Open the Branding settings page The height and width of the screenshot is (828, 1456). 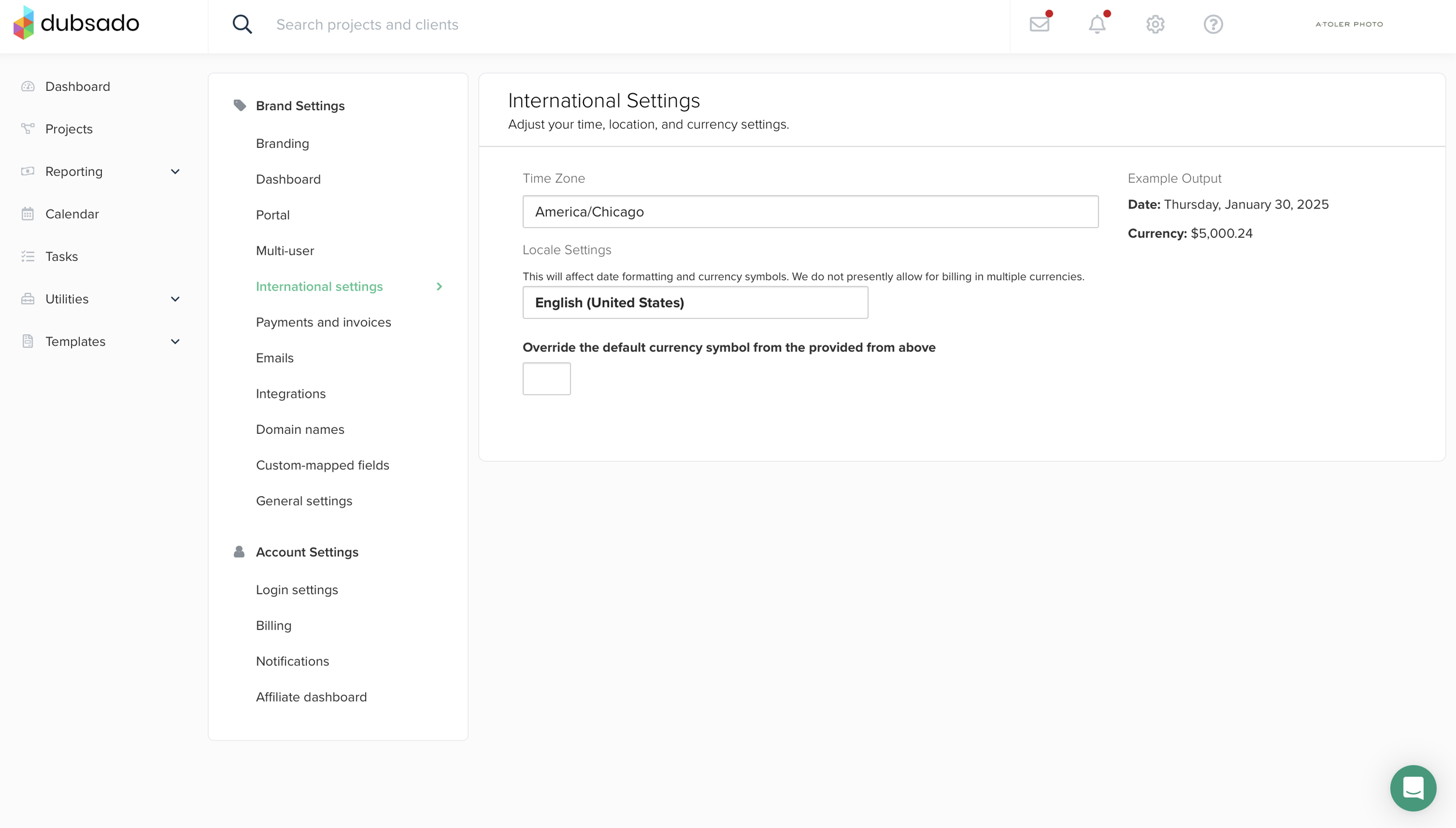(282, 143)
